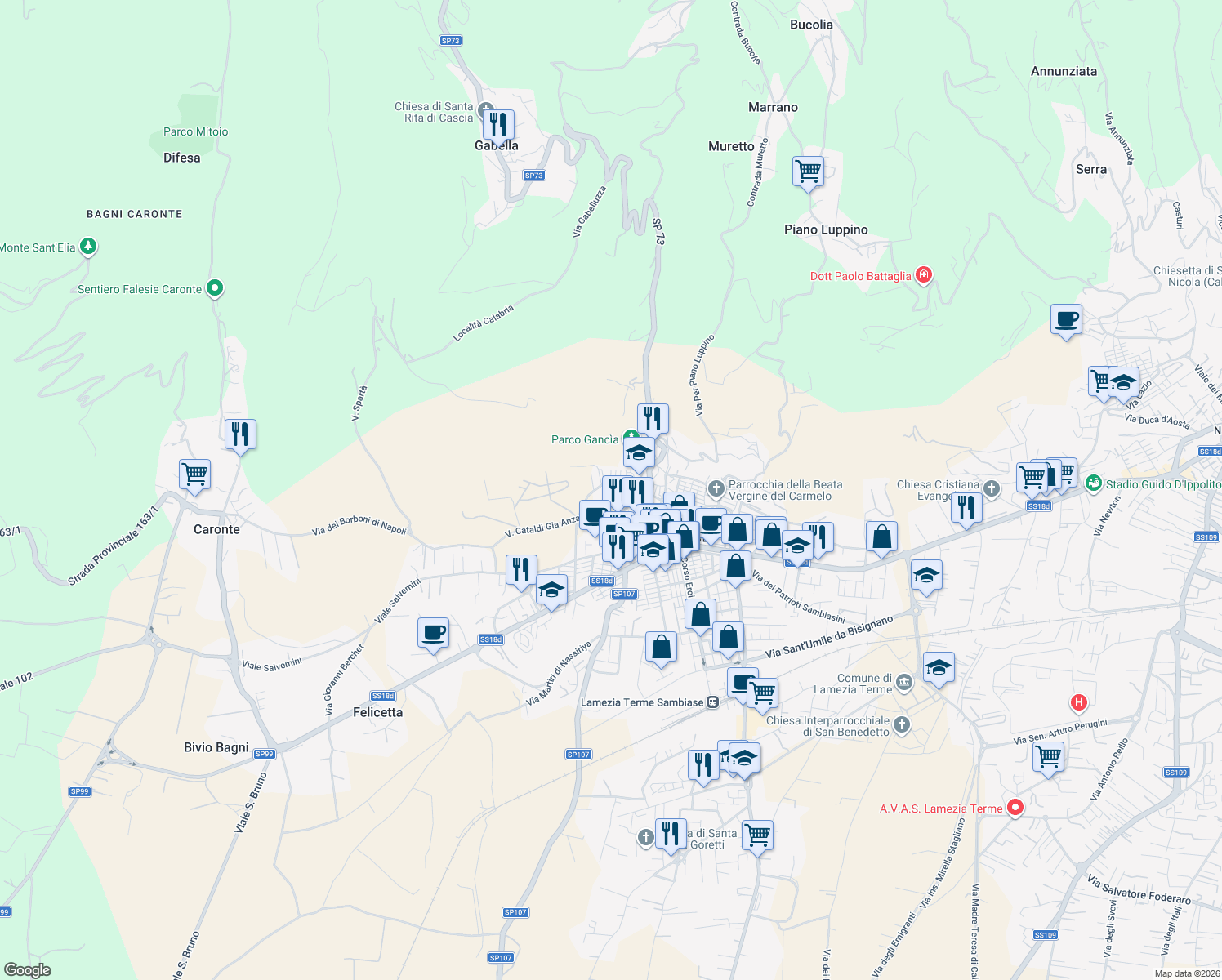This screenshot has width=1222, height=980.
Task: Click the Chiesa Cristiana Evangelica church marker
Action: click(992, 488)
